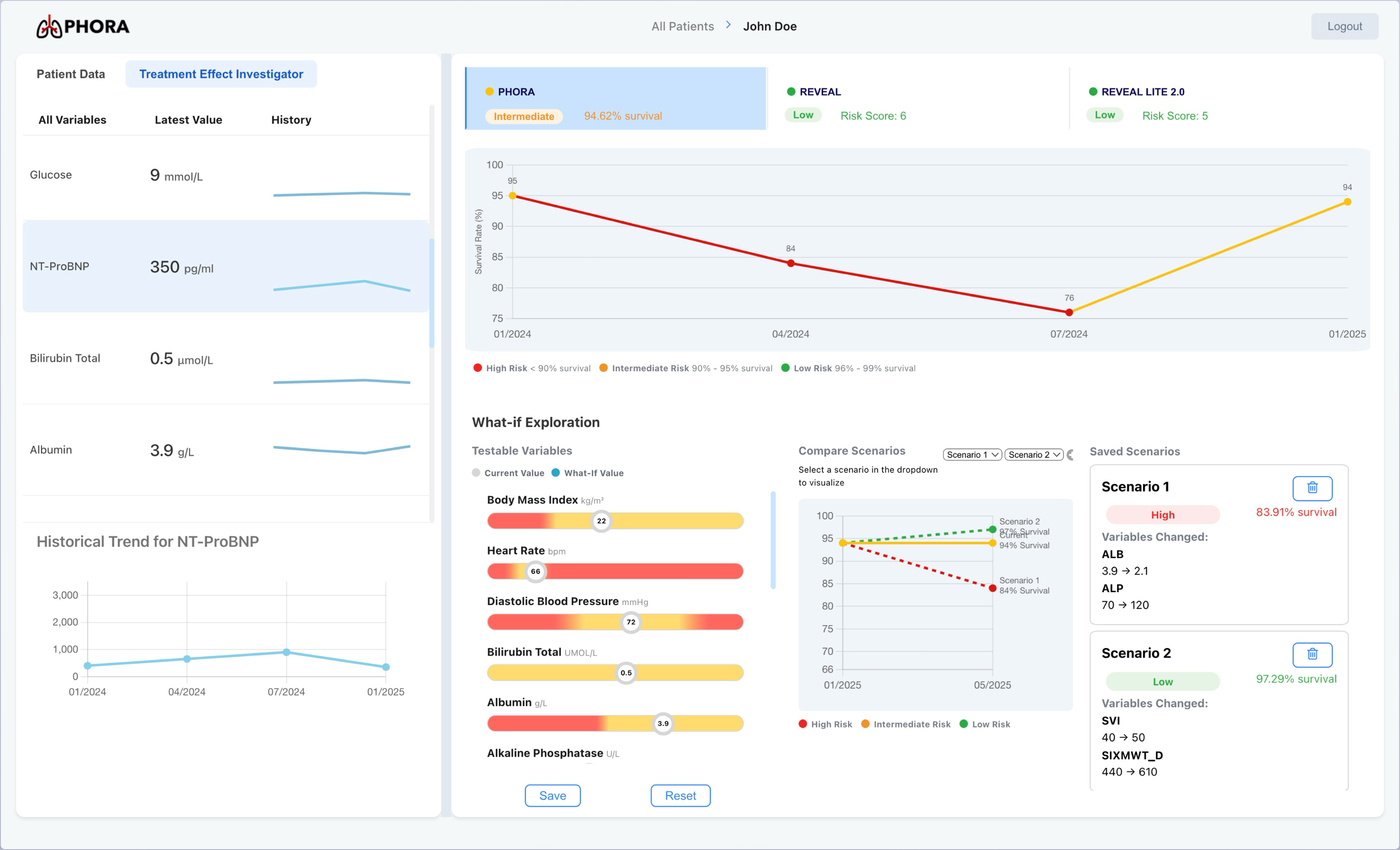Click the High risk badge in Scenario 1
The width and height of the screenshot is (1400, 850).
[x=1162, y=515]
